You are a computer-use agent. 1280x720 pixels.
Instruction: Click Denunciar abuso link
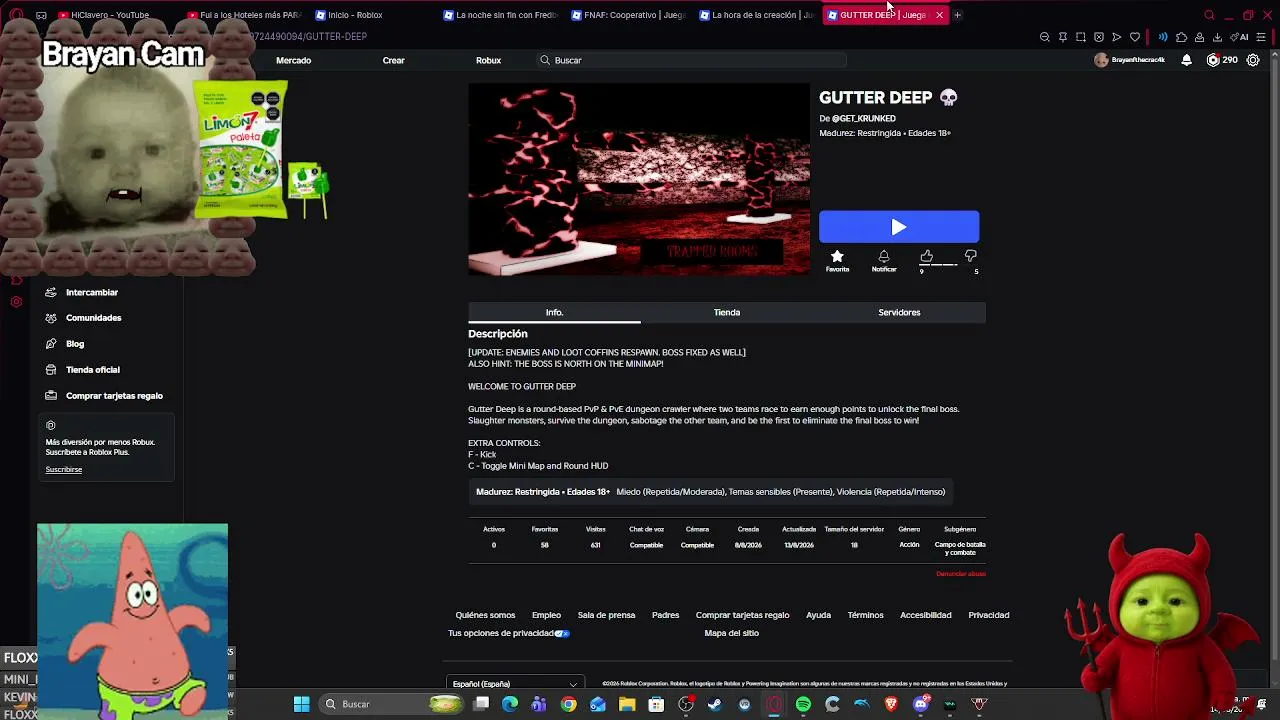pyautogui.click(x=961, y=574)
